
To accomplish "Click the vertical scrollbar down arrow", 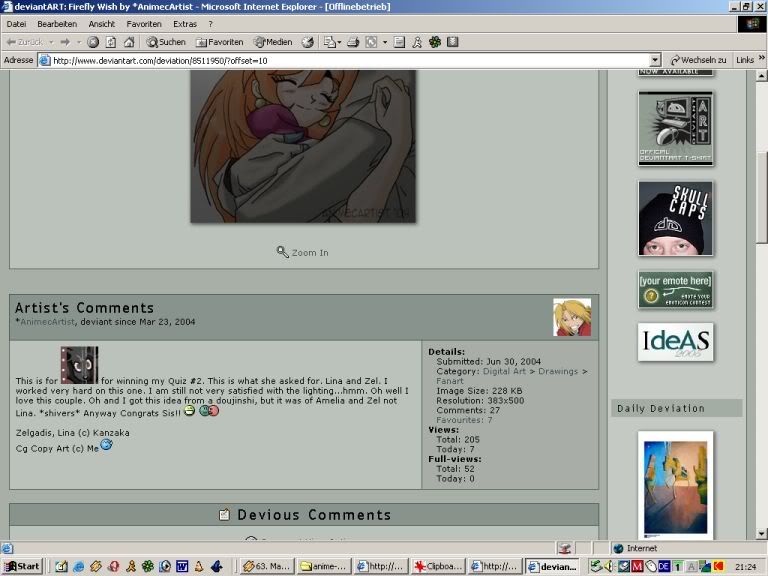I will tap(761, 534).
